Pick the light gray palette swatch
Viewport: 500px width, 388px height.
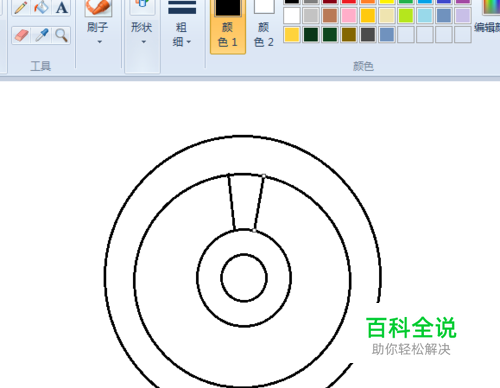[311, 15]
